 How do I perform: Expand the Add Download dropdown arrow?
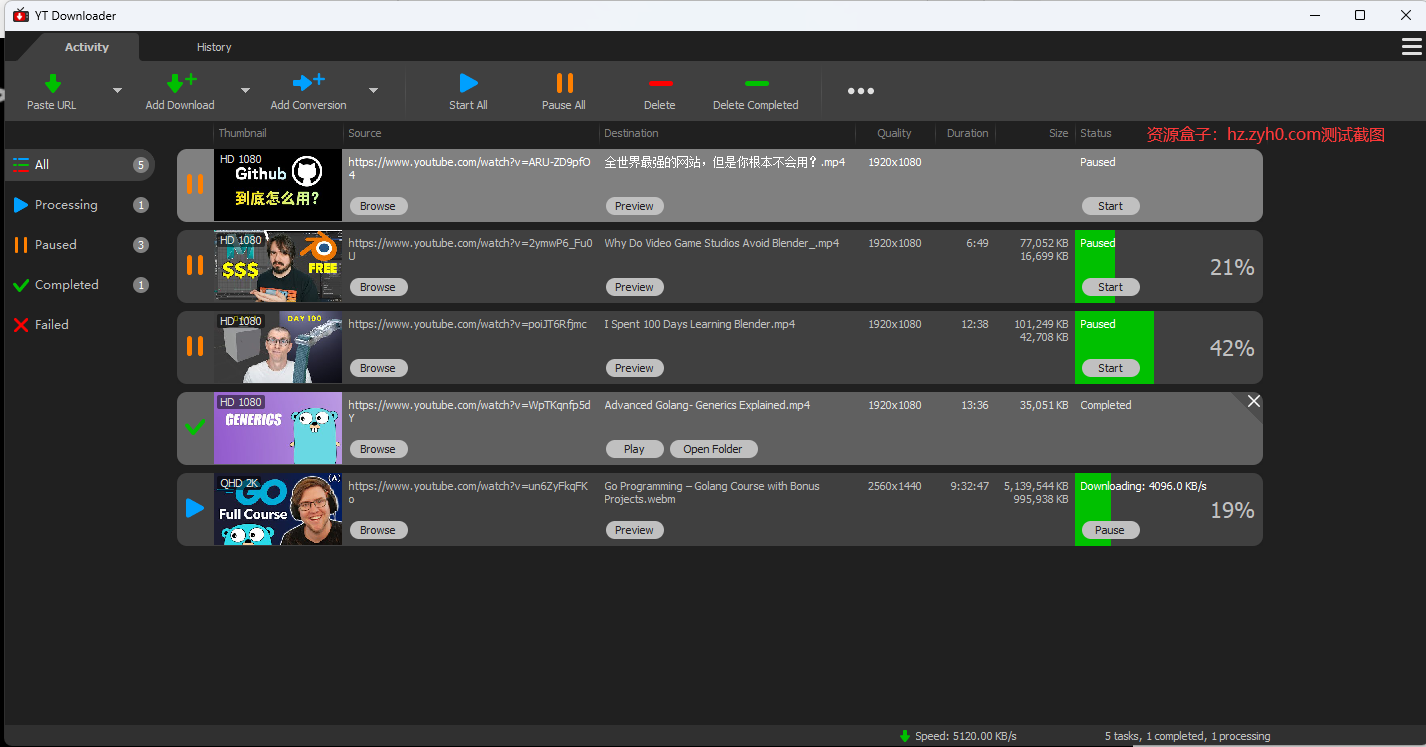click(245, 90)
